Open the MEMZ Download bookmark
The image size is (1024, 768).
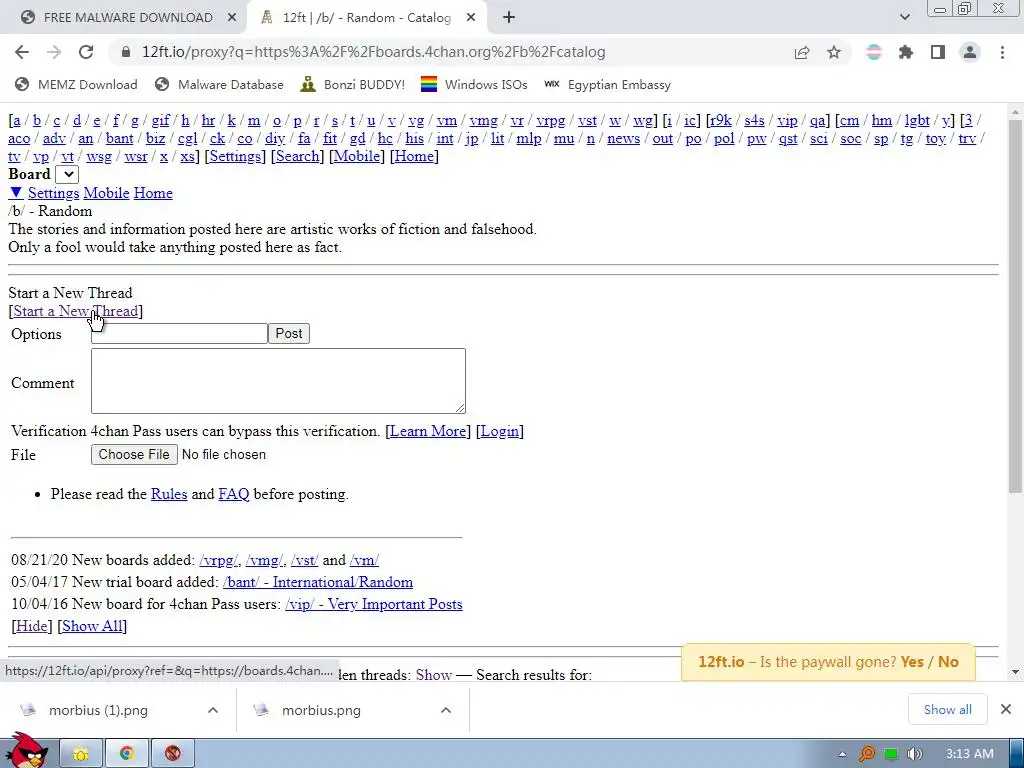[76, 84]
